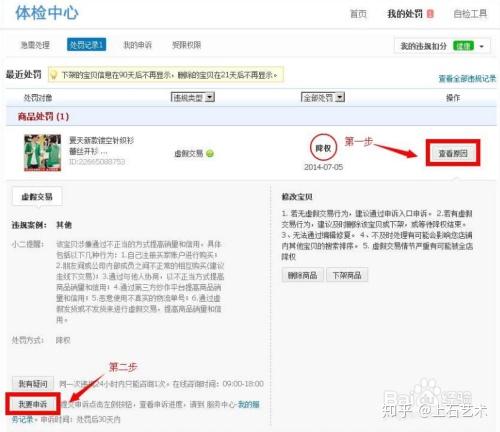Click the 降权 circular stamp icon

323,147
